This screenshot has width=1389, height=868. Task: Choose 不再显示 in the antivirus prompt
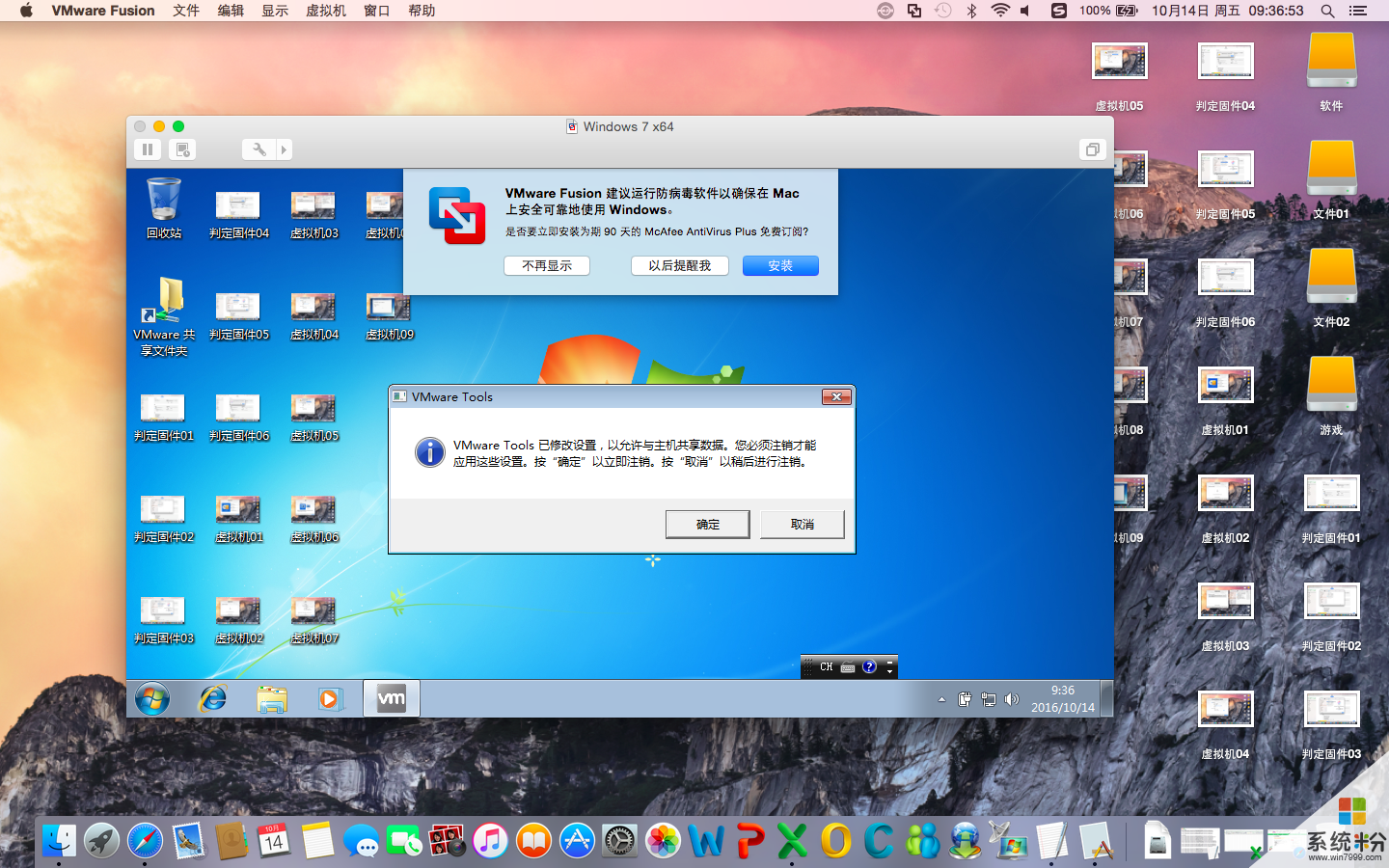(547, 266)
